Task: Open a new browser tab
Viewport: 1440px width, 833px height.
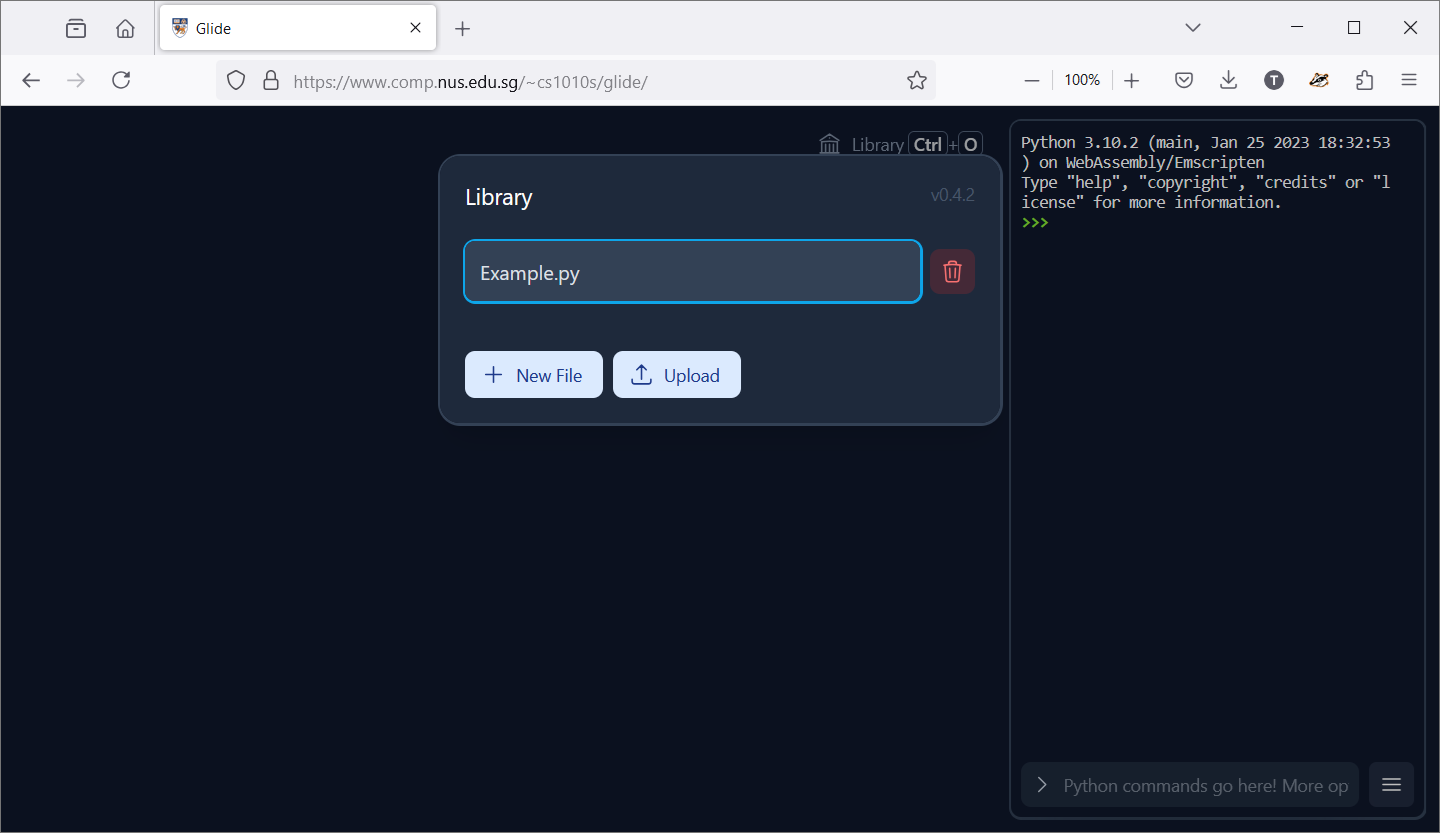Action: 462,28
